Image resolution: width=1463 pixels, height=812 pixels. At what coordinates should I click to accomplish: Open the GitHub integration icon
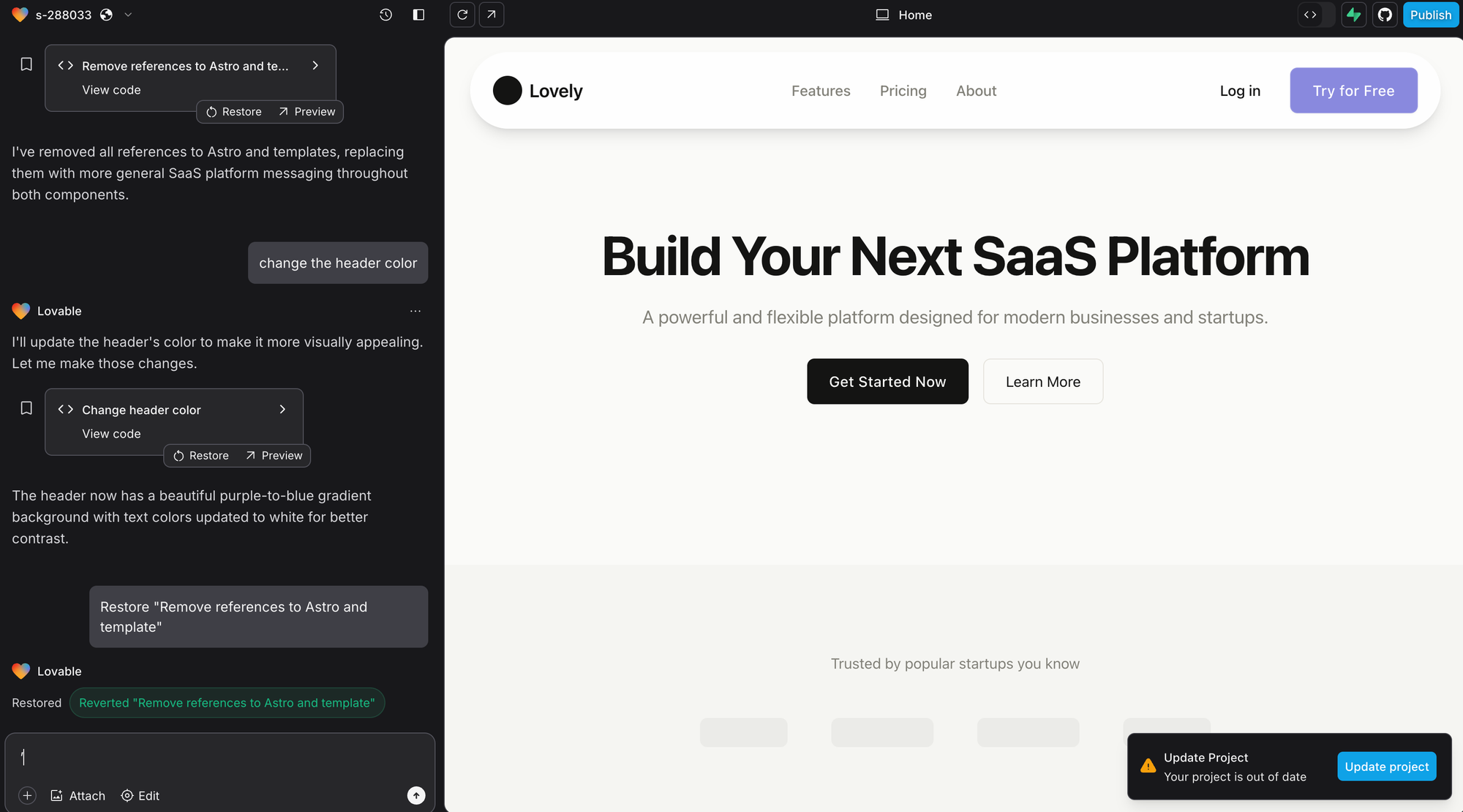click(1385, 15)
